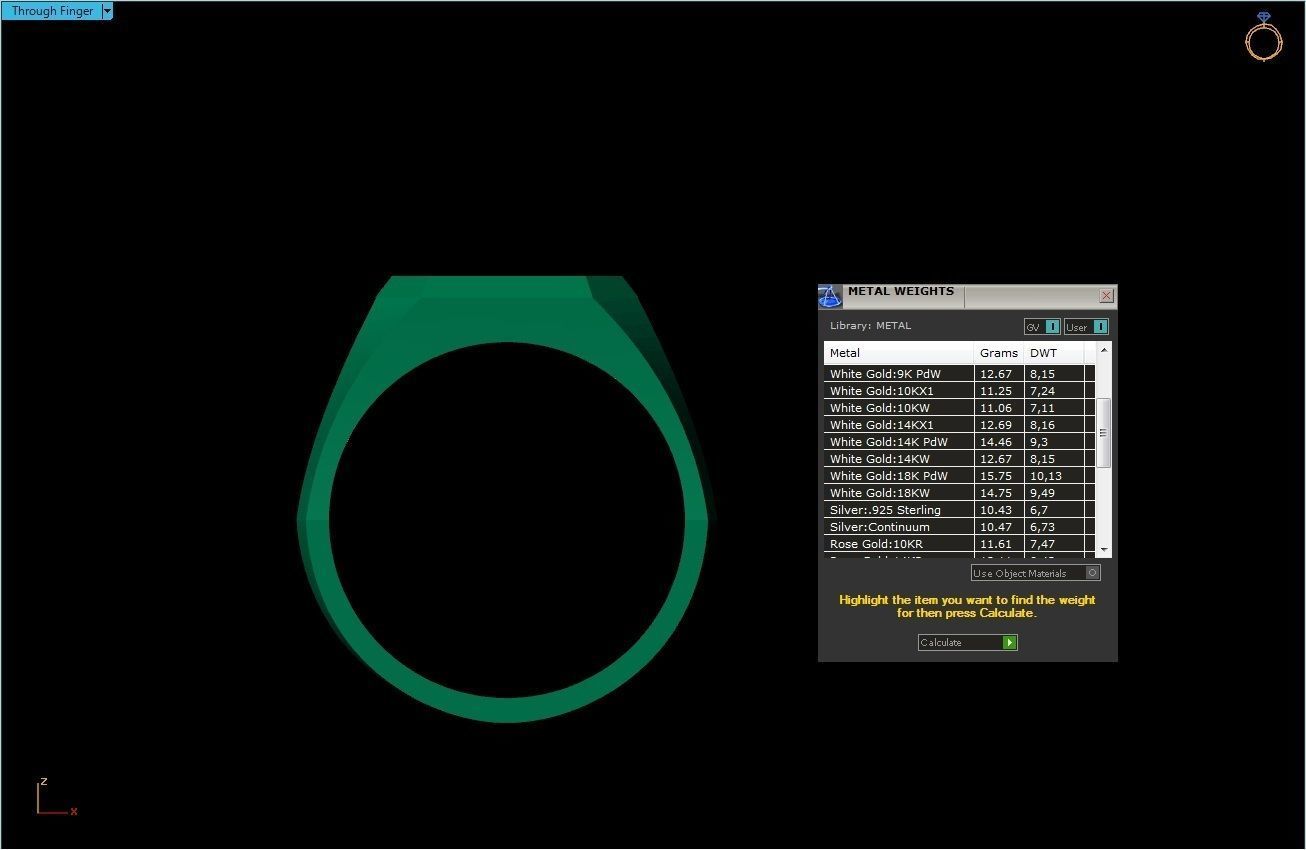Enable Use Object Materials option
This screenshot has height=850, width=1306.
[1036, 573]
